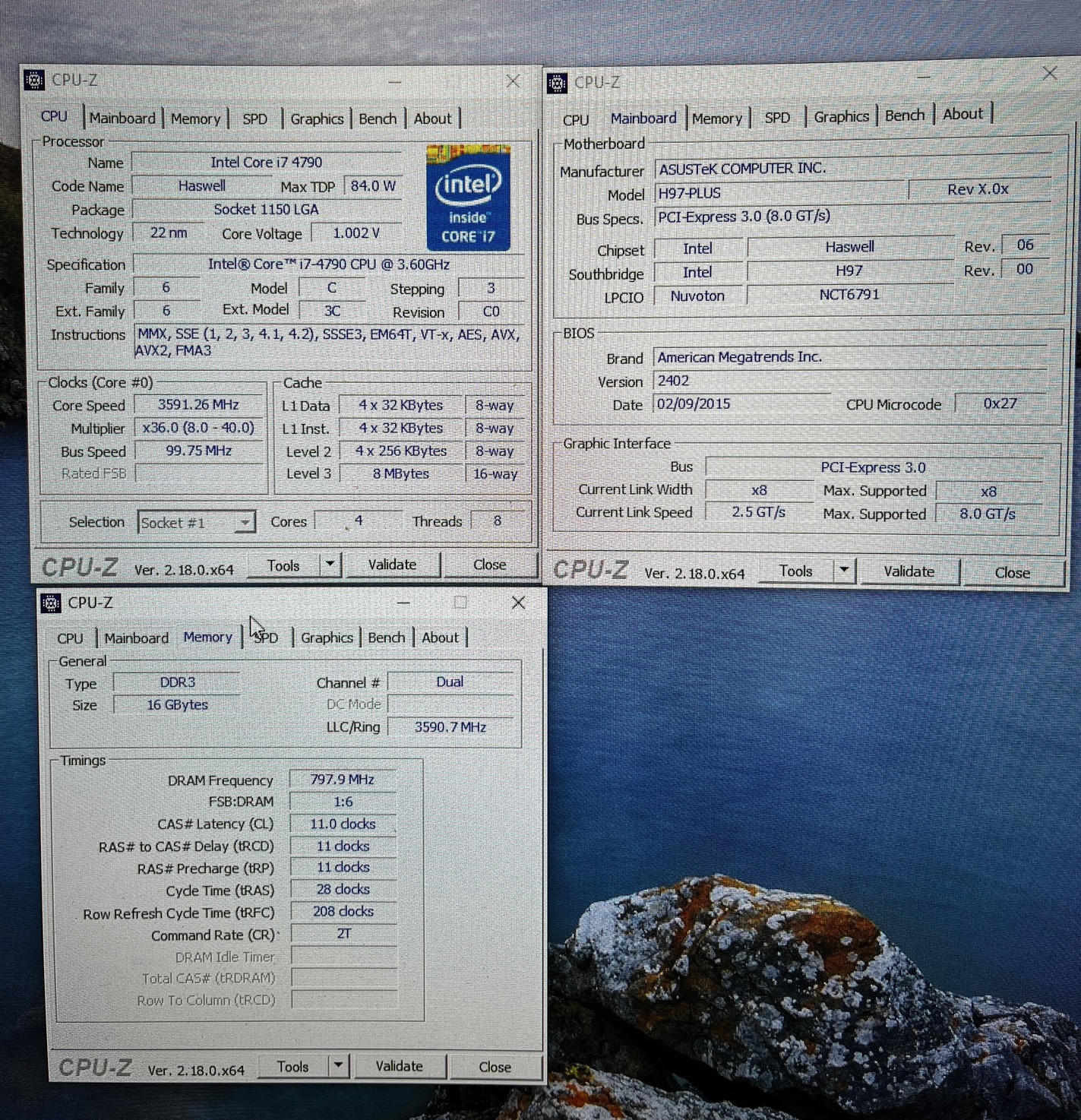Click Close button in the Mainboard window
The height and width of the screenshot is (1120, 1081).
(1013, 573)
